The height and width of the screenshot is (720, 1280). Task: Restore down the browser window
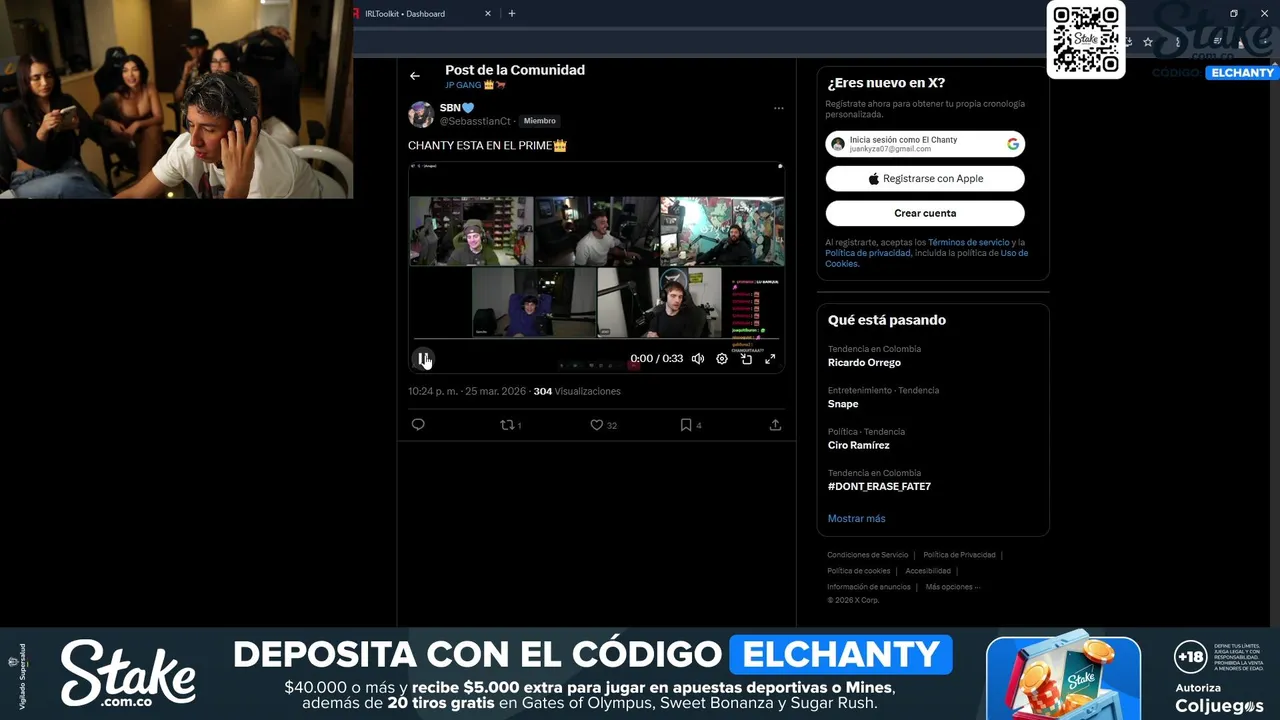click(x=1233, y=14)
